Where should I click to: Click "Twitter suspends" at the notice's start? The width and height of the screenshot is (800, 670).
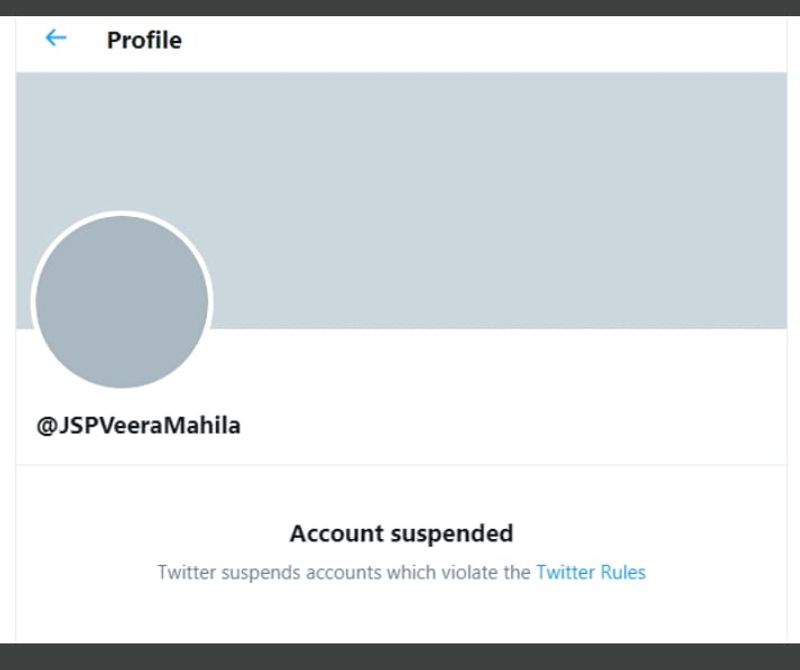coord(214,572)
